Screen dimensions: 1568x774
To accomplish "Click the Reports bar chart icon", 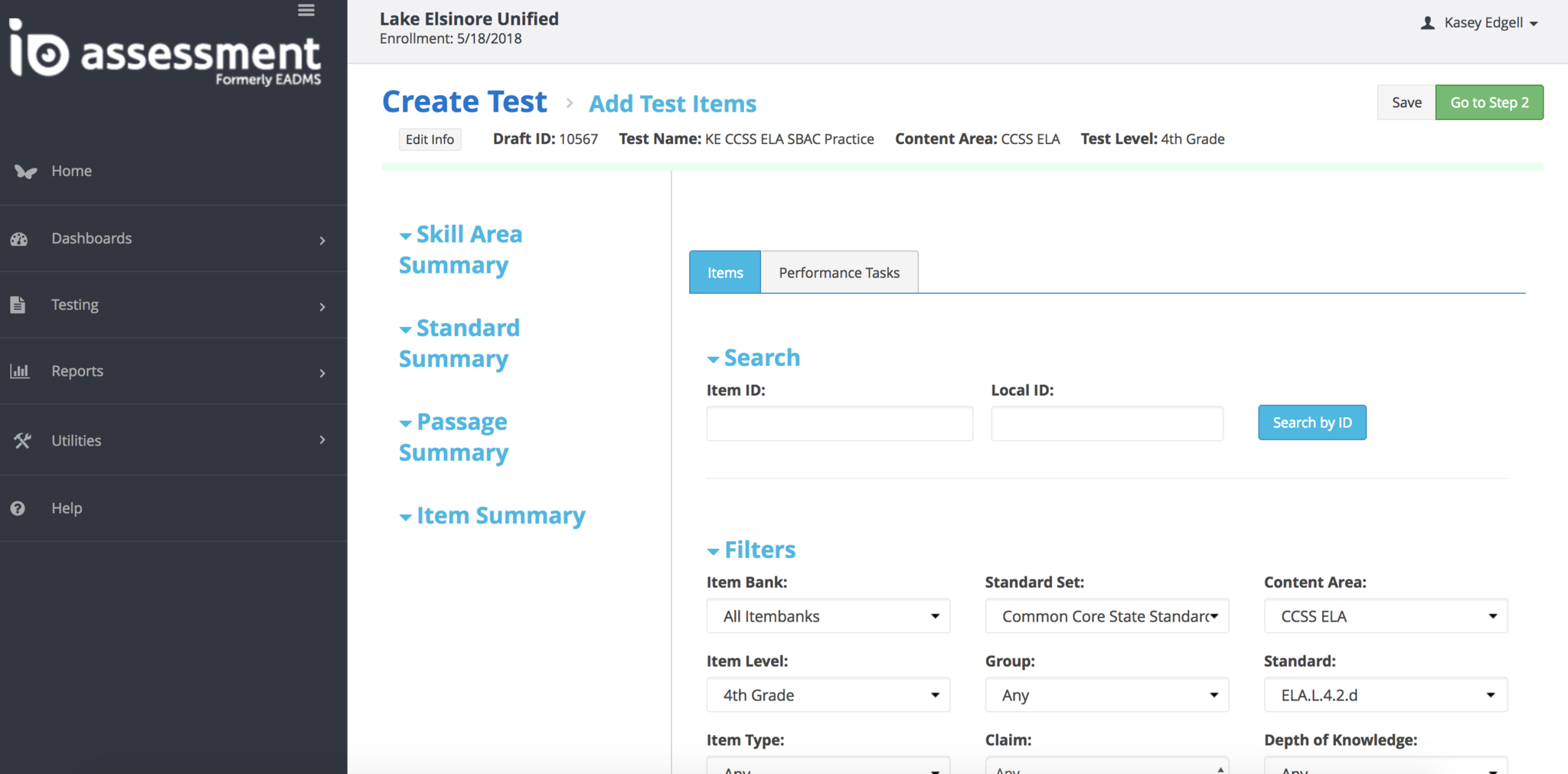I will [x=19, y=371].
